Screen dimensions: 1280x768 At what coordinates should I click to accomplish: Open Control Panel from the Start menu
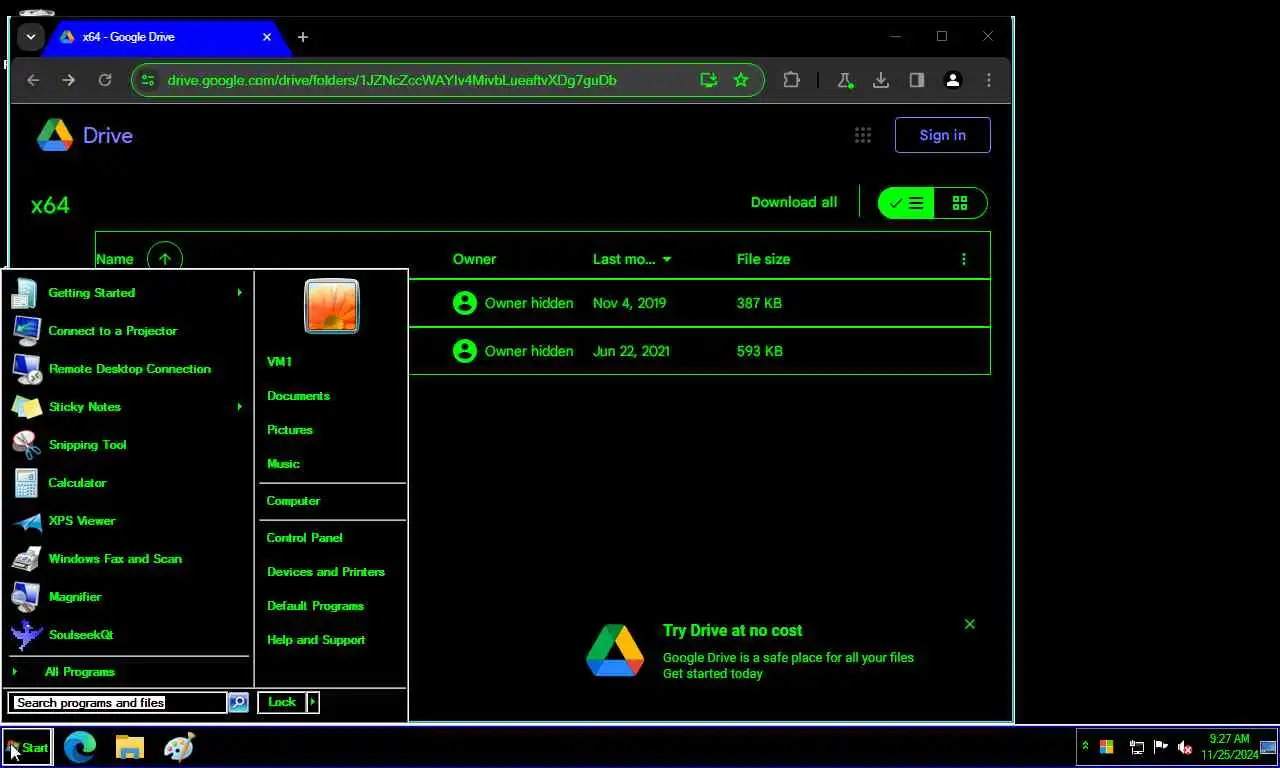[x=305, y=538]
